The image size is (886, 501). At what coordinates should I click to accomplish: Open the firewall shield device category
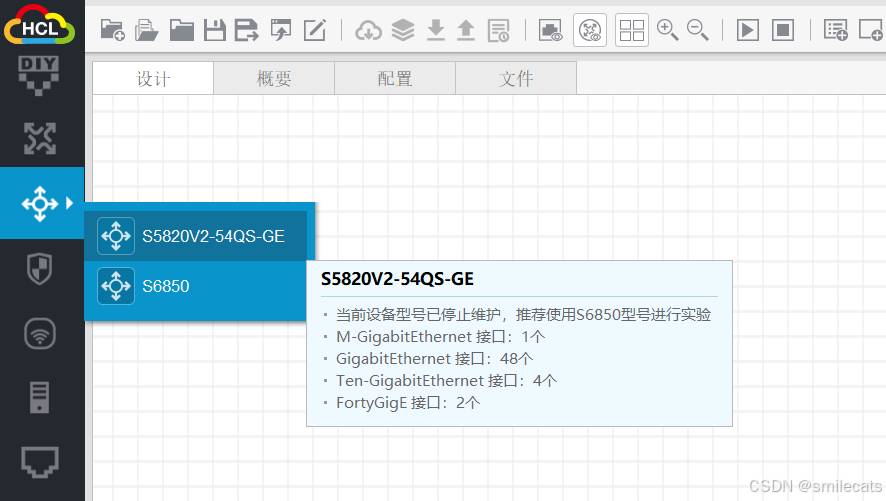pos(40,269)
